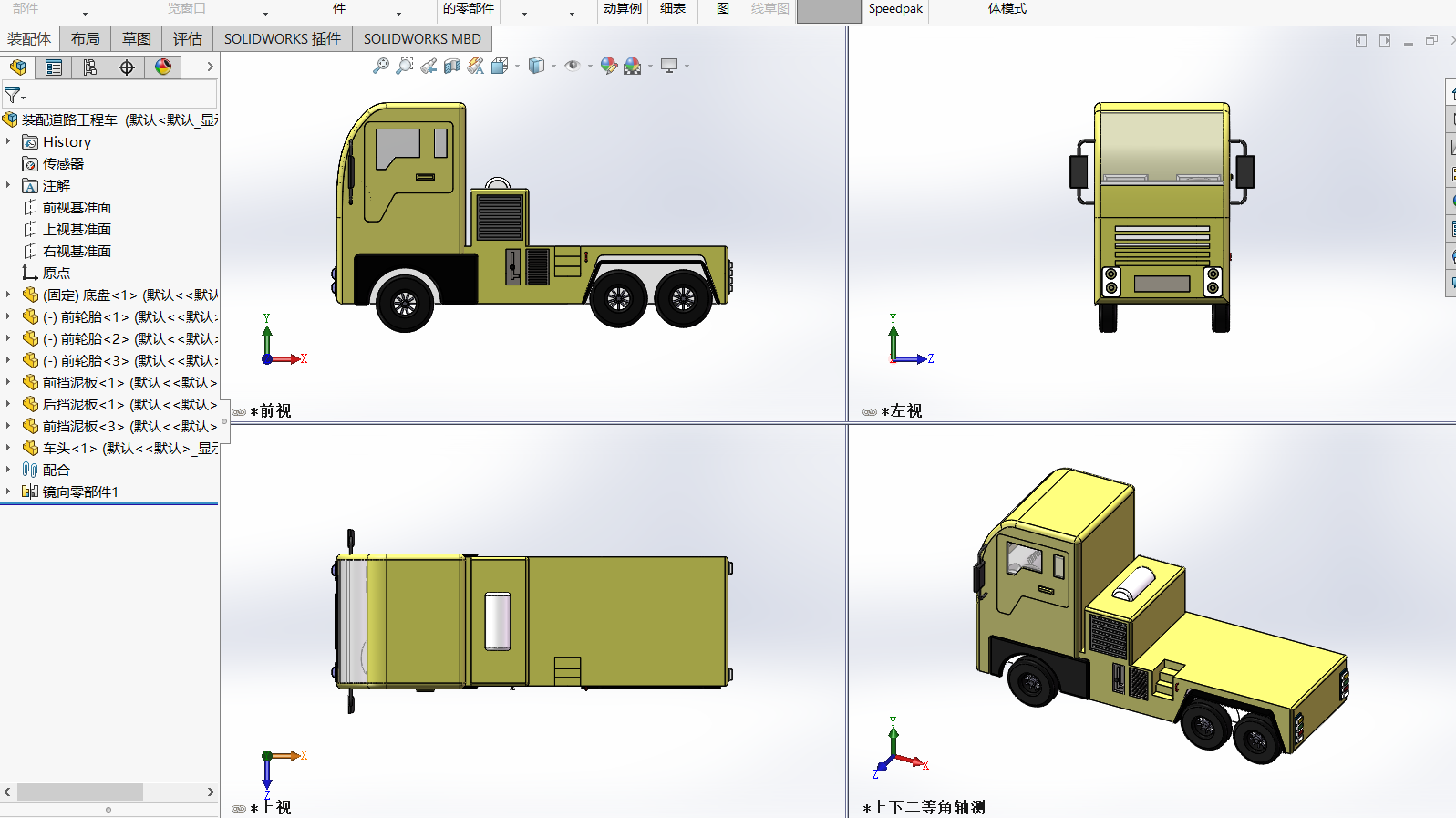
Task: Select the 前轮胎<3> component
Action: click(120, 361)
